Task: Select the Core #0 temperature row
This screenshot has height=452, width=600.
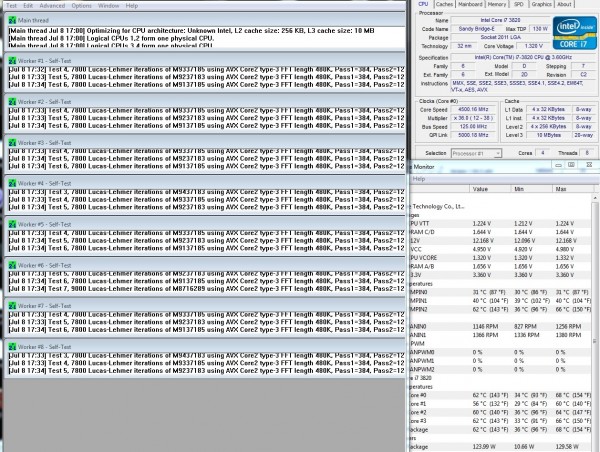Action: 501,395
